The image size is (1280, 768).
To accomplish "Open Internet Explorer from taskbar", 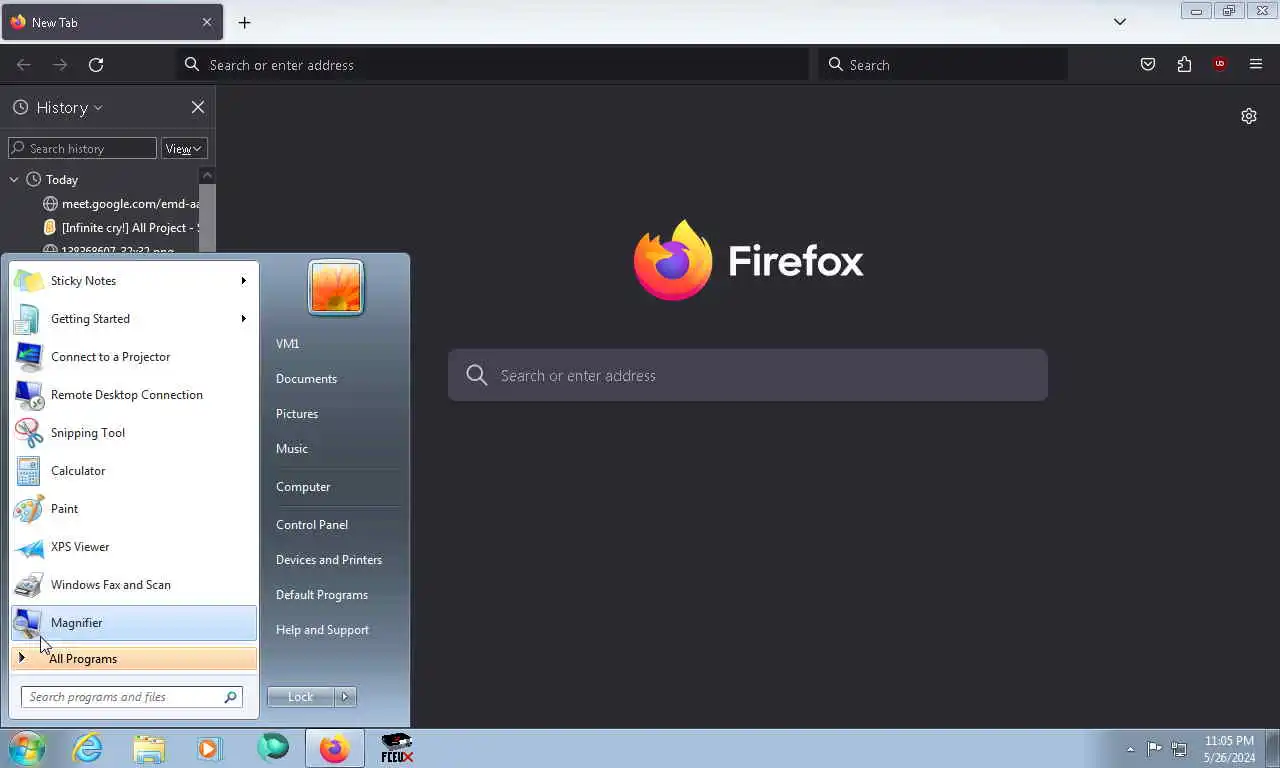I will pyautogui.click(x=87, y=748).
